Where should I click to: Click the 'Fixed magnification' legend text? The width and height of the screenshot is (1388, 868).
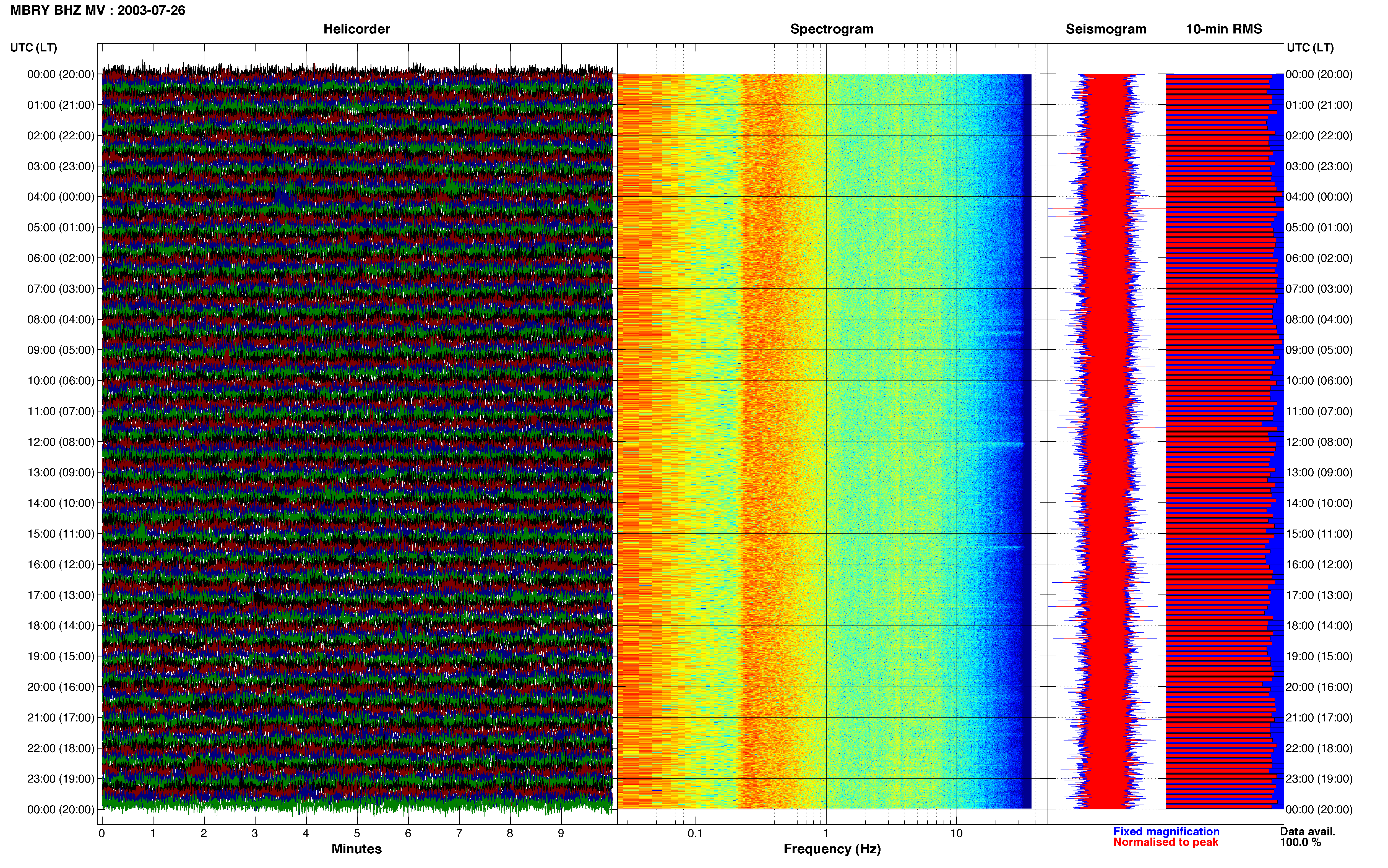(1166, 831)
